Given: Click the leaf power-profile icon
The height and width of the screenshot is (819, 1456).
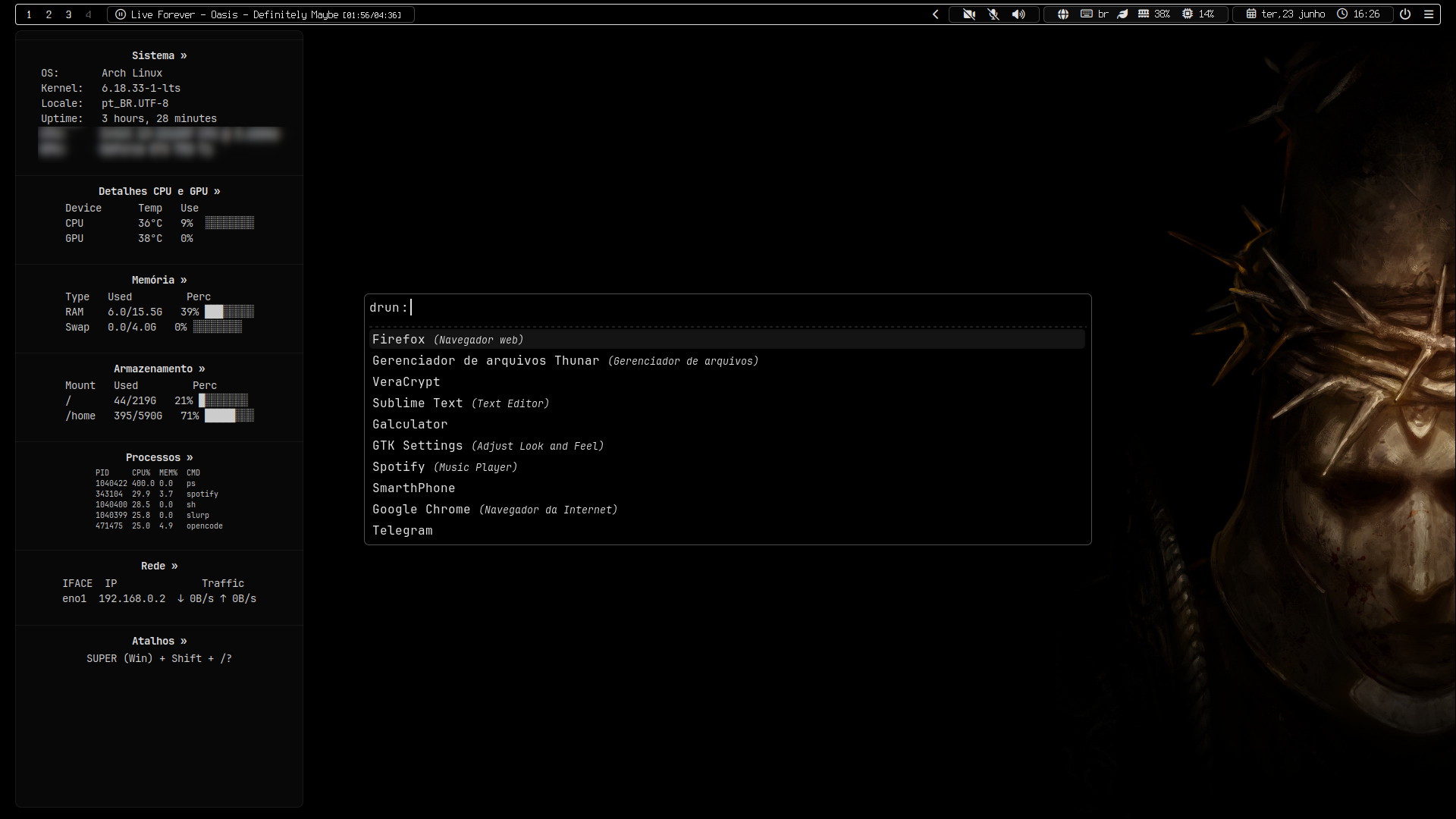Looking at the screenshot, I should [1123, 14].
